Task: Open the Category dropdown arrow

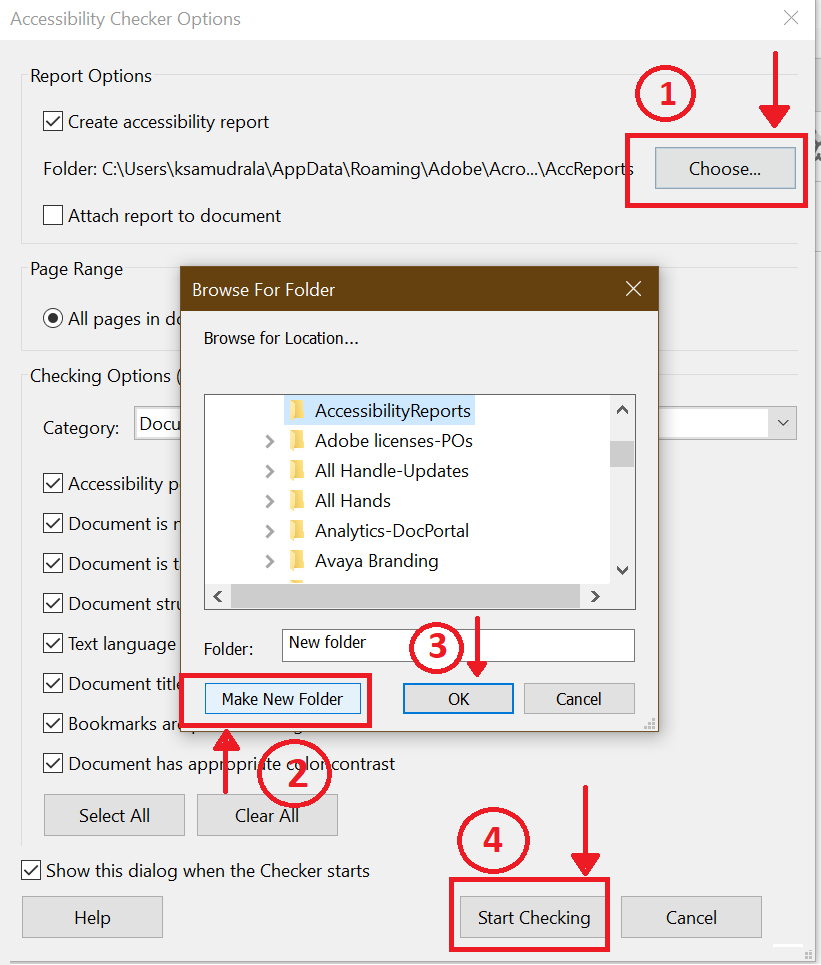Action: pos(783,423)
